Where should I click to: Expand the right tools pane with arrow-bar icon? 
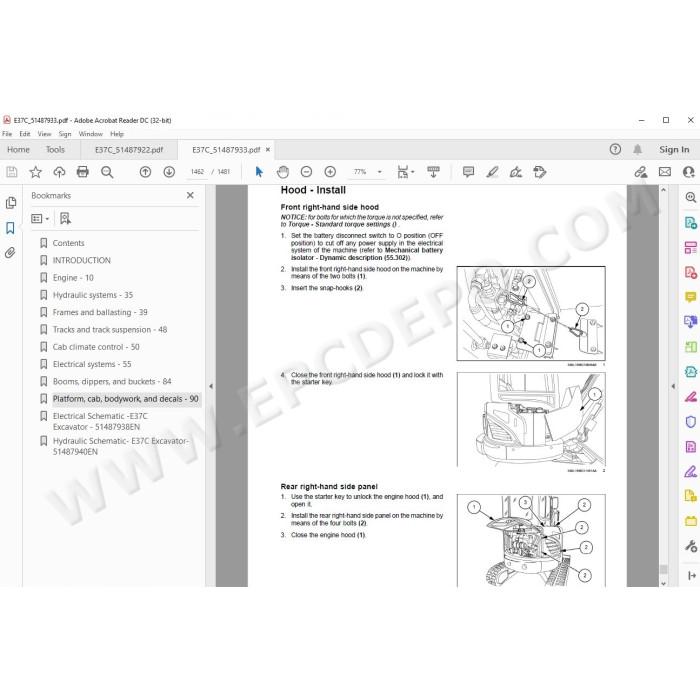pyautogui.click(x=692, y=575)
